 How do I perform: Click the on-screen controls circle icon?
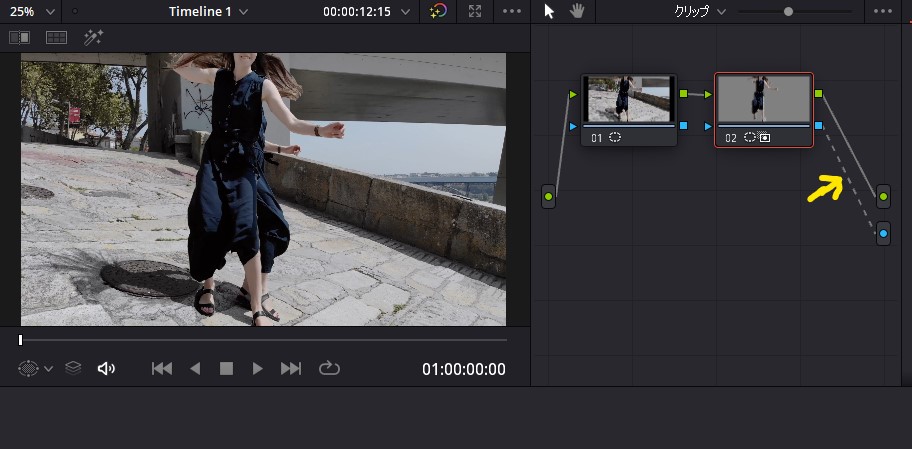(x=28, y=369)
